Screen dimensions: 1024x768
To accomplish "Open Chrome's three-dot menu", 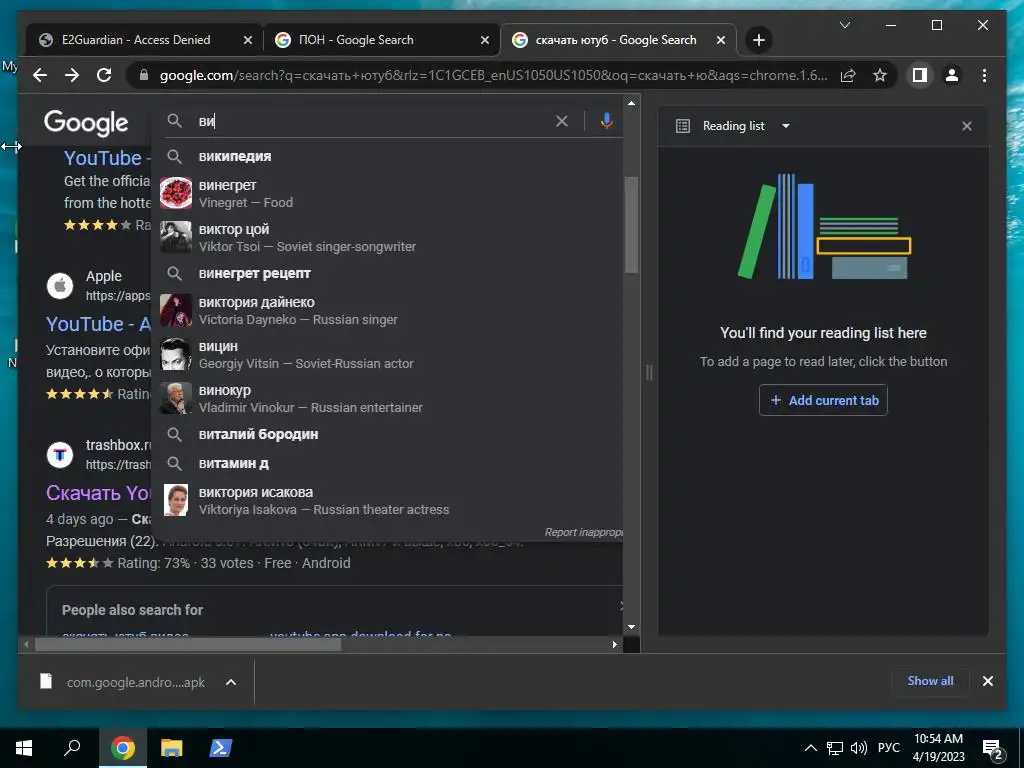I will (x=984, y=75).
